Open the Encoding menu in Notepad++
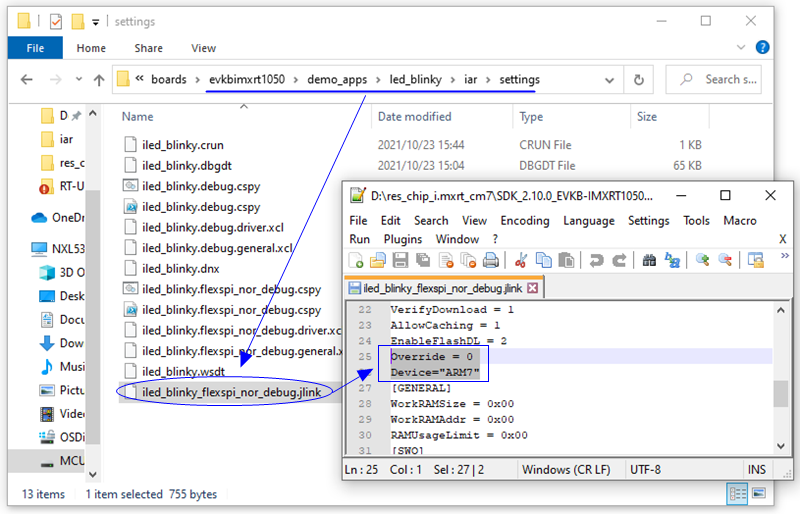 [x=525, y=220]
